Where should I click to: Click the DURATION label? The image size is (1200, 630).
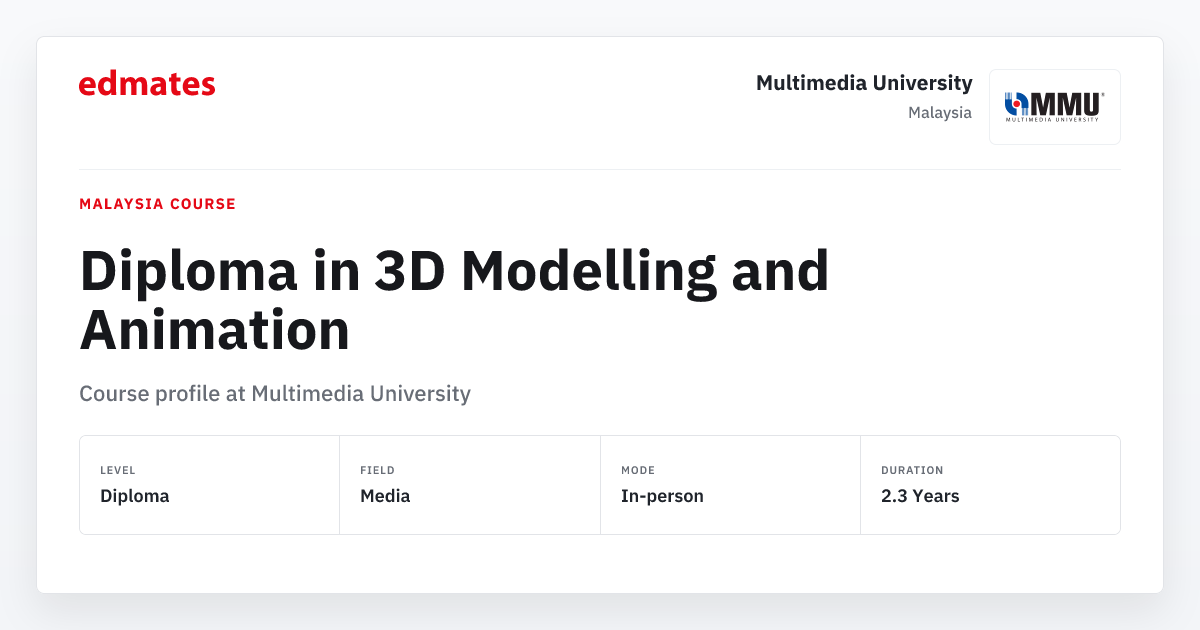[912, 470]
